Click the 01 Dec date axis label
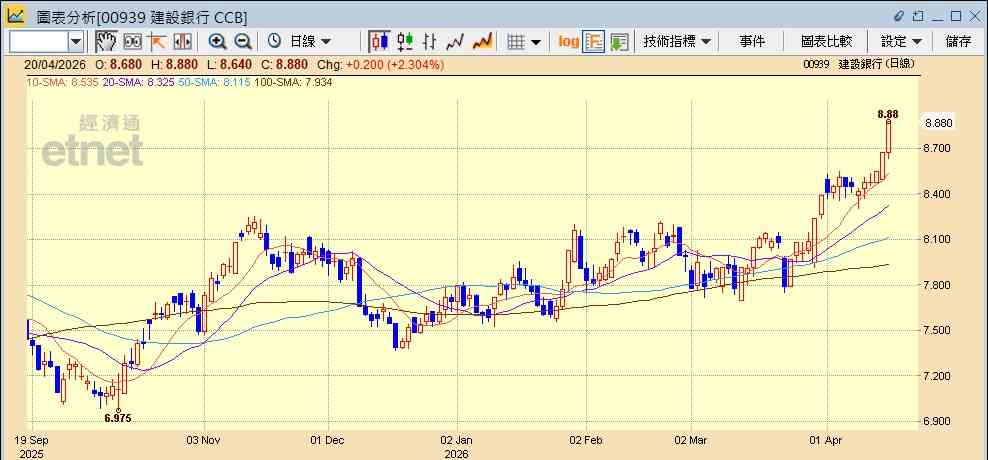 [x=328, y=440]
